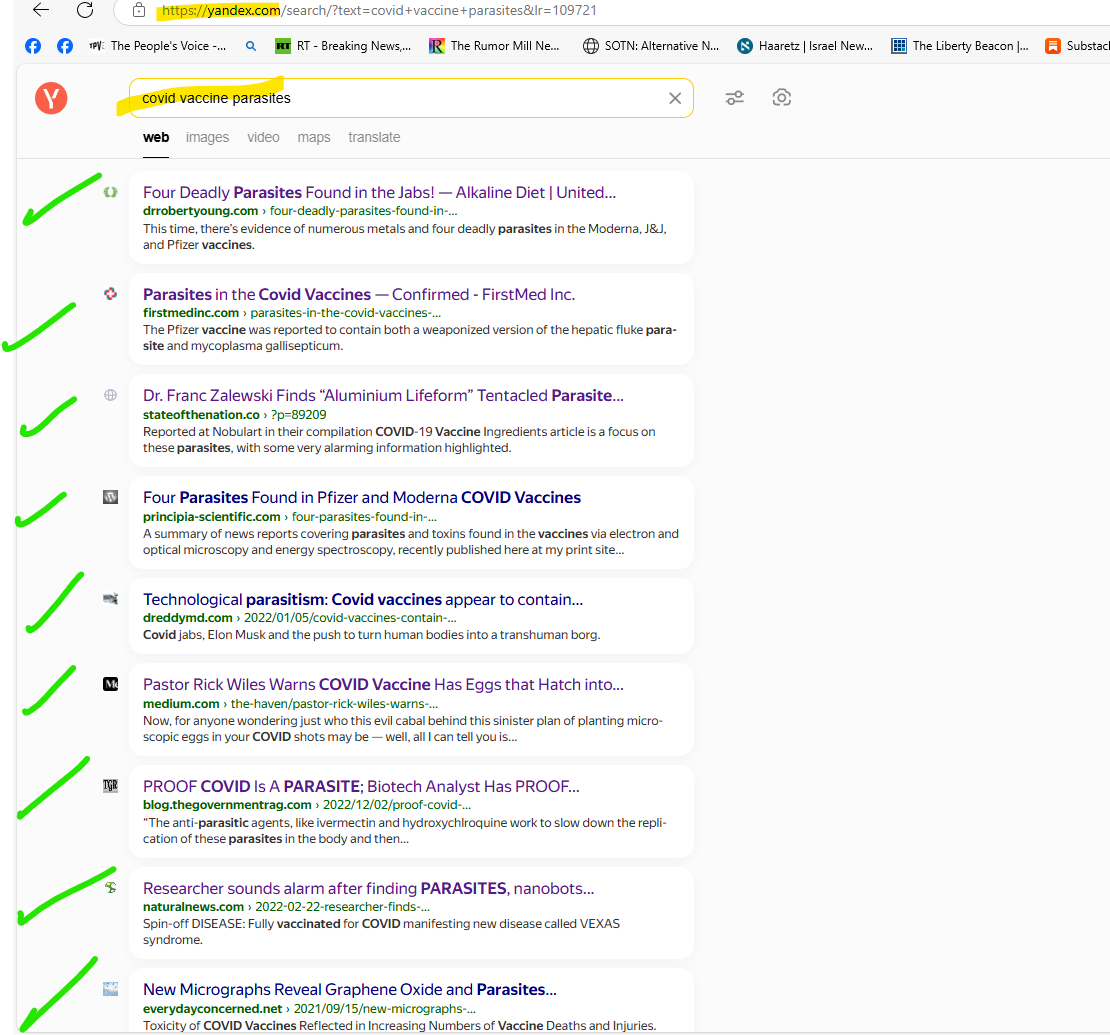This screenshot has height=1035, width=1110.
Task: Click FirstMed result favicon
Action: 110,294
